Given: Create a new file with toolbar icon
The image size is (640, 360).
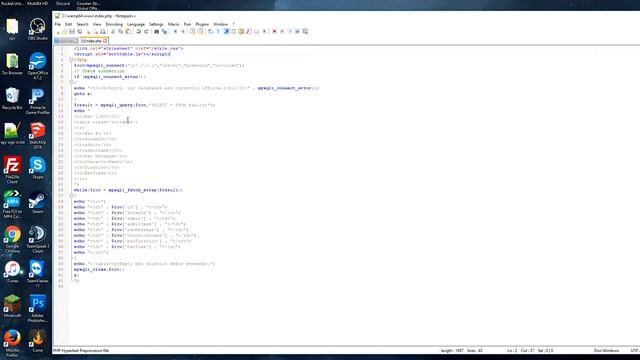Looking at the screenshot, I should coord(58,31).
